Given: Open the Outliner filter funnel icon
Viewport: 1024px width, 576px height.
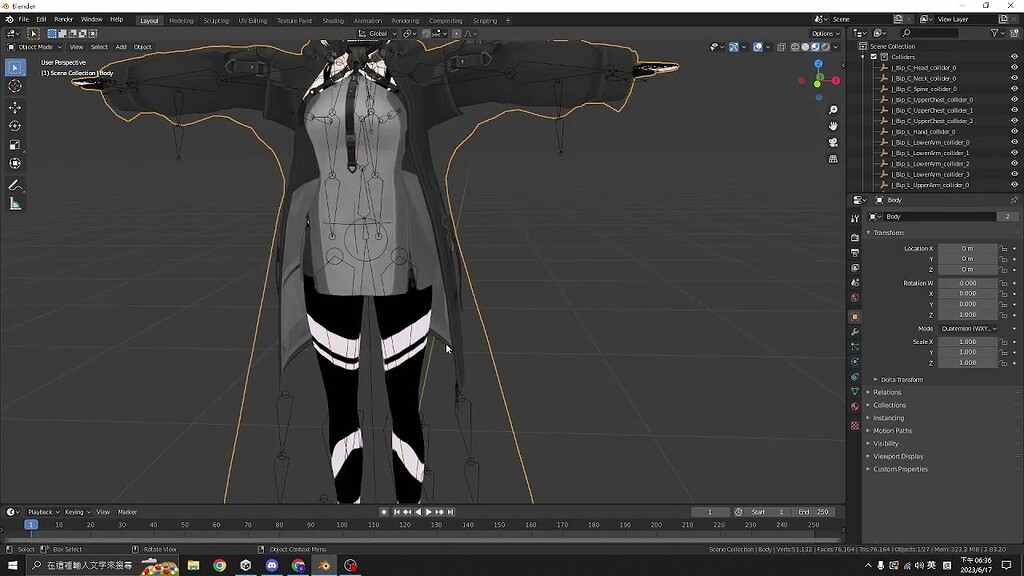Looking at the screenshot, I should tap(994, 33).
